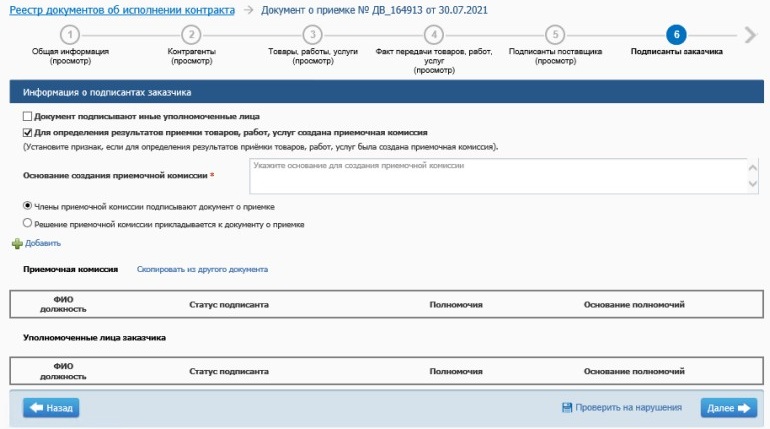Click 'Скопировать из другого документа' link

pos(202,269)
